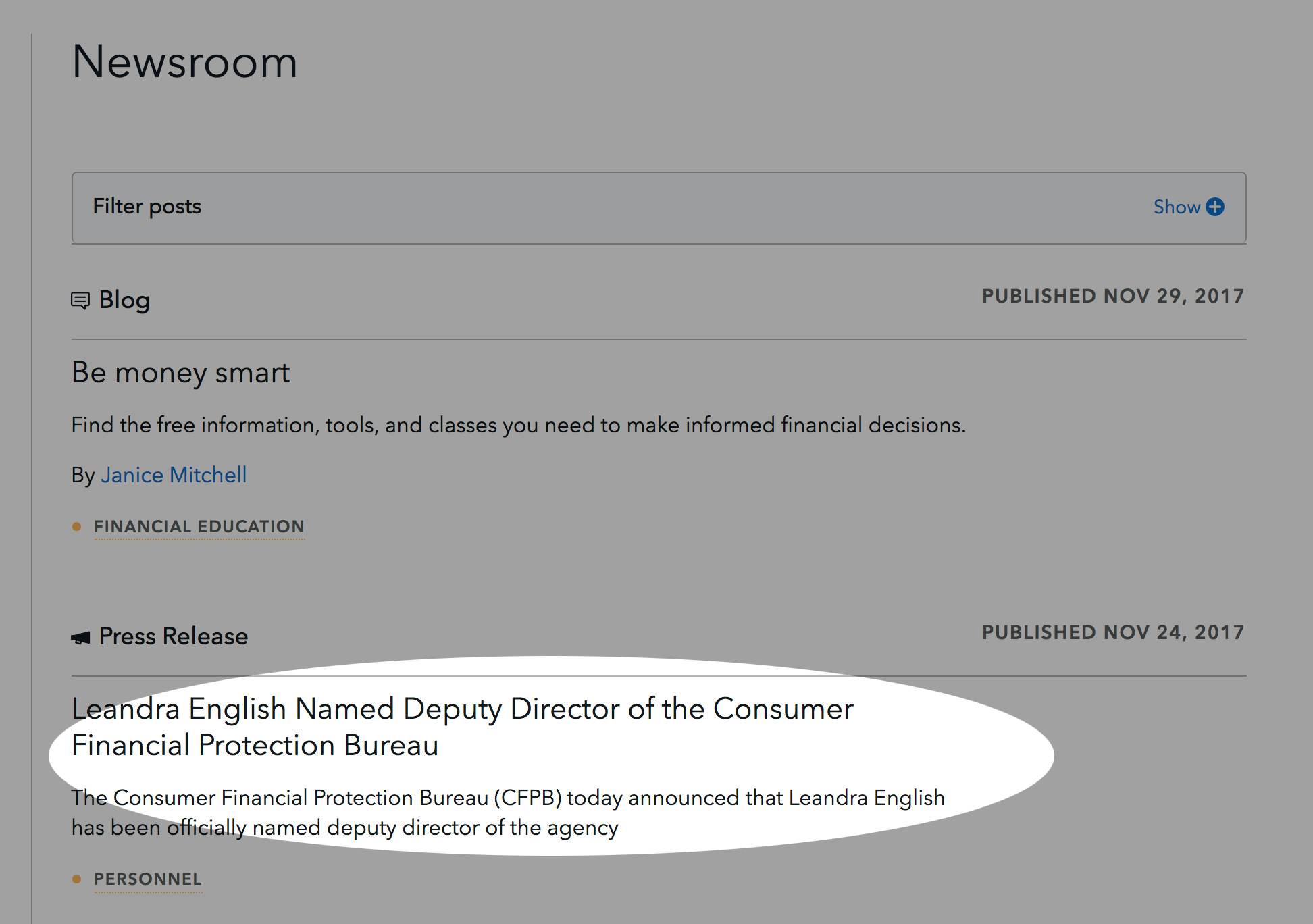Click the Press Release megaphone icon
Image resolution: width=1313 pixels, height=924 pixels.
pyautogui.click(x=80, y=635)
